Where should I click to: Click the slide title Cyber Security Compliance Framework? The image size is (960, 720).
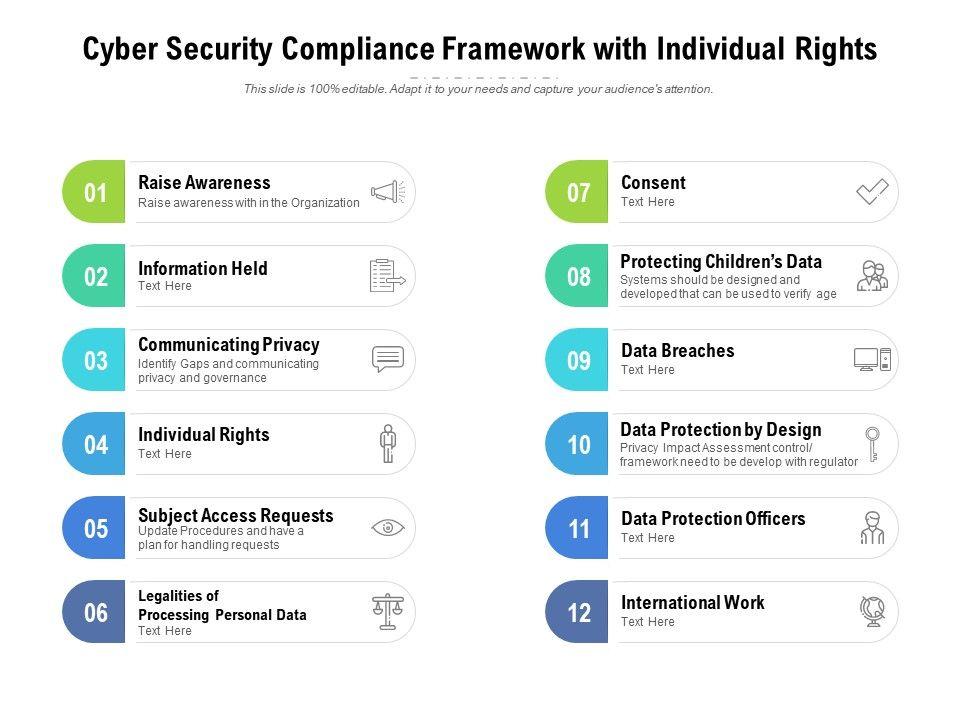(x=480, y=49)
